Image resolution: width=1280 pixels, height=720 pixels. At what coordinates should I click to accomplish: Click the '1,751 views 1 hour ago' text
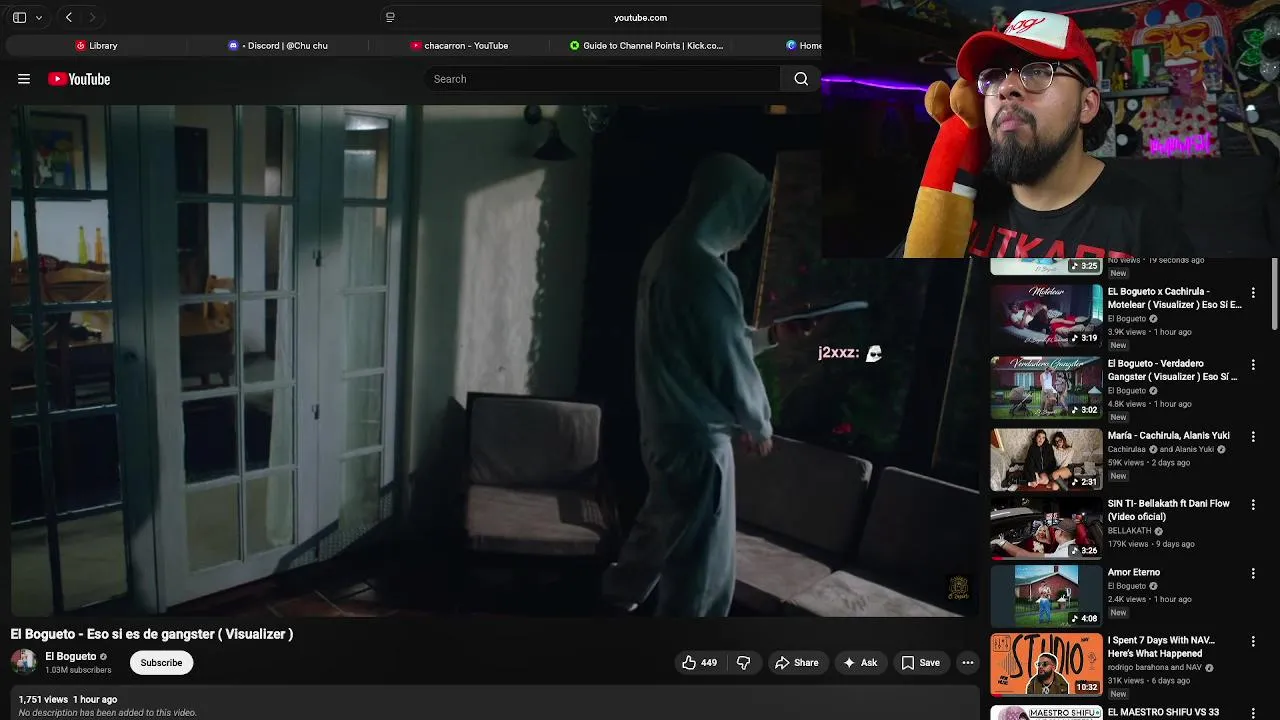point(67,699)
